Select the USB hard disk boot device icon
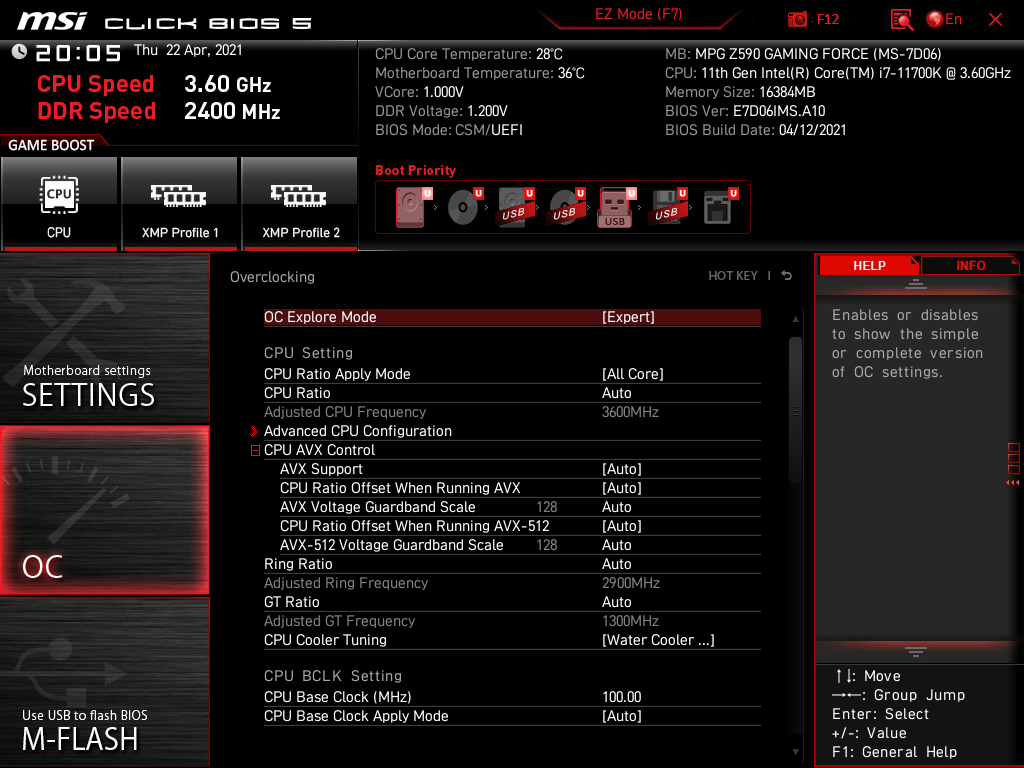The height and width of the screenshot is (768, 1024). coord(516,207)
